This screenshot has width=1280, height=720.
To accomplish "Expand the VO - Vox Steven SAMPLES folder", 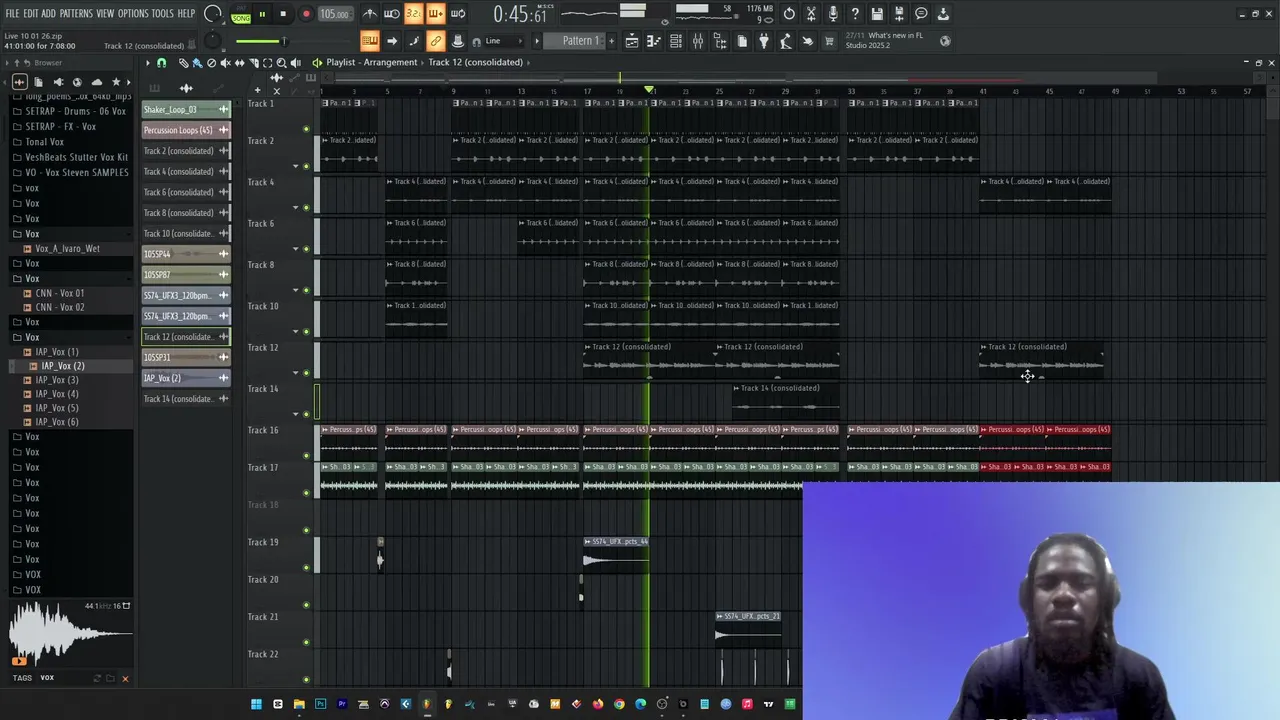I will click(76, 172).
